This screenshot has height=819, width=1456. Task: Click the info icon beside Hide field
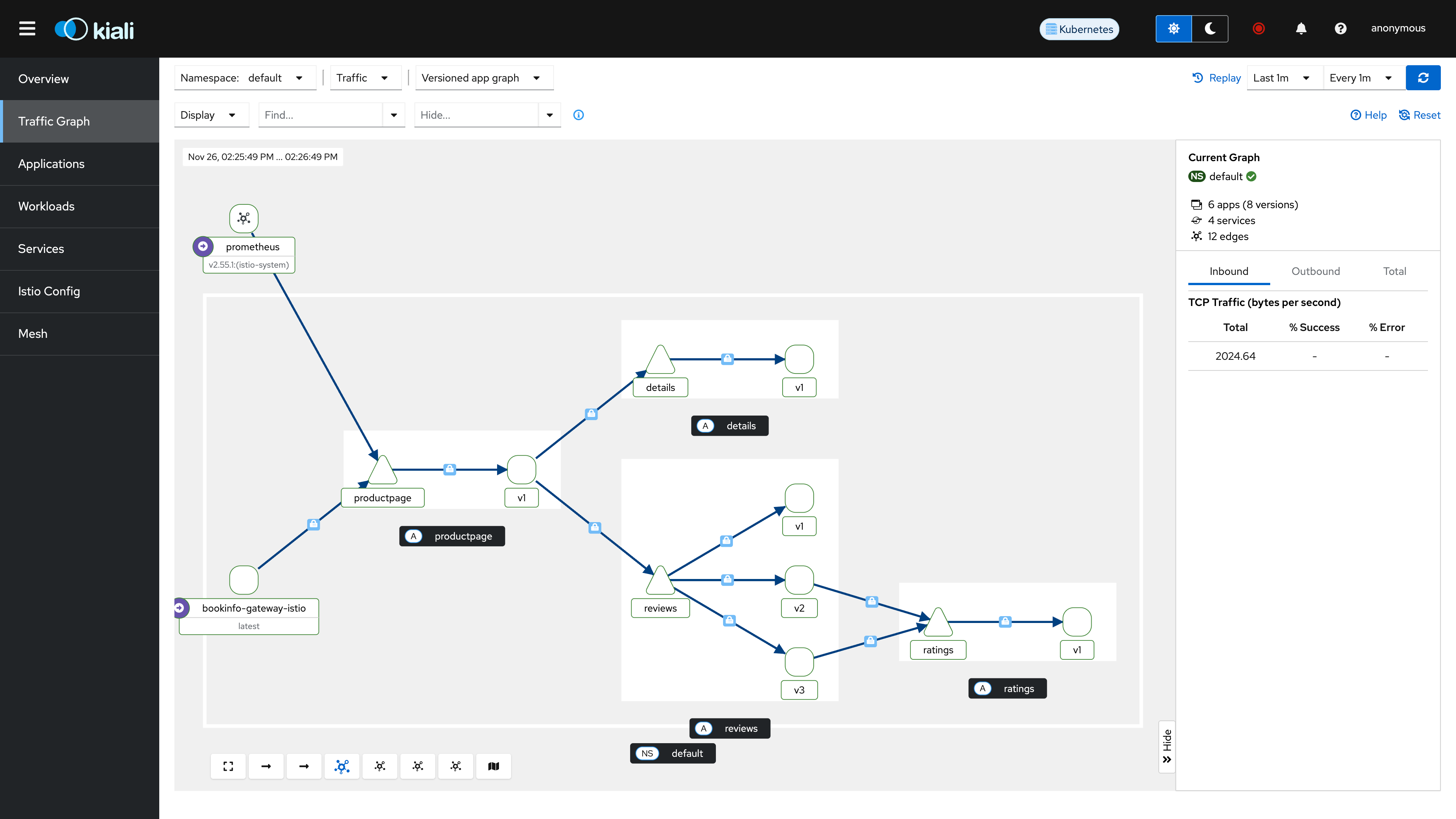click(578, 115)
